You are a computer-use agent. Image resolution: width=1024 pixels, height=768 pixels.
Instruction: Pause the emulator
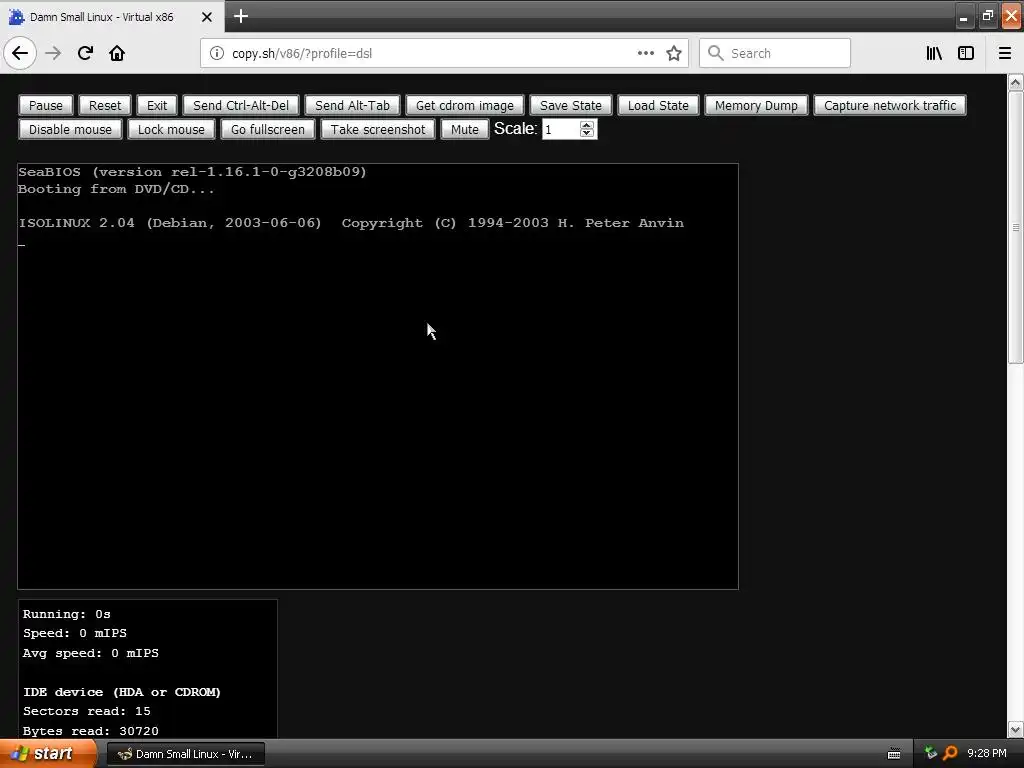46,105
